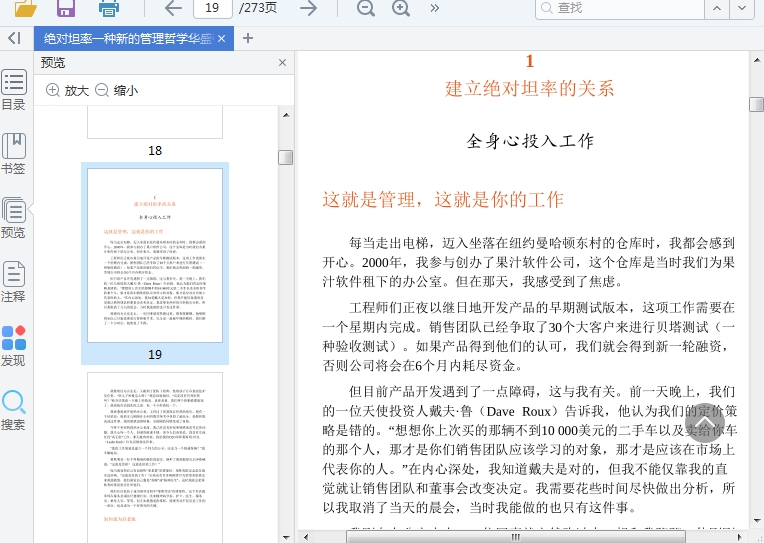Open a new tab with plus button
Screen dimensions: 764x543
248,39
